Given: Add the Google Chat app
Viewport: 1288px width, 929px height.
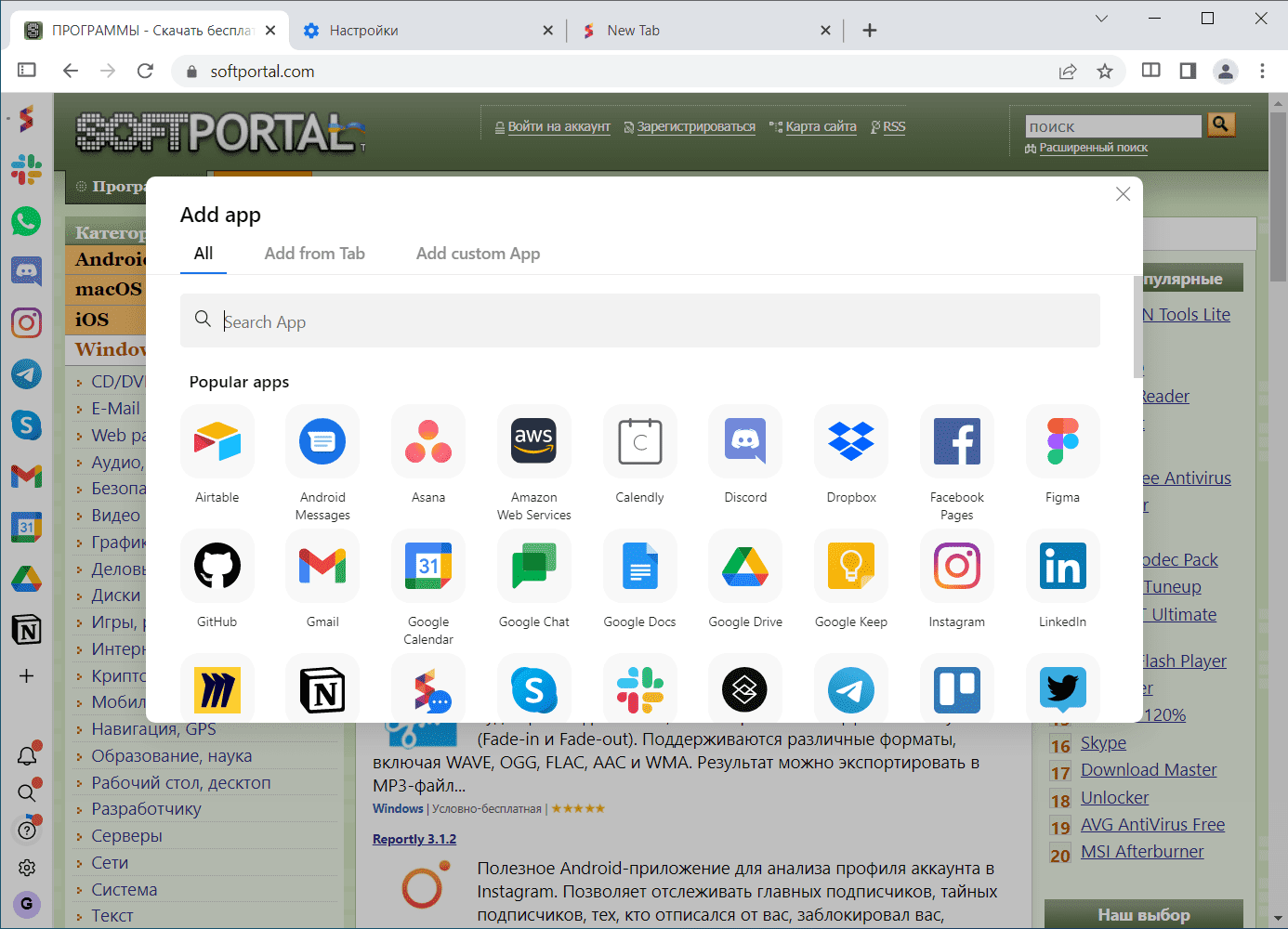Looking at the screenshot, I should pyautogui.click(x=534, y=566).
